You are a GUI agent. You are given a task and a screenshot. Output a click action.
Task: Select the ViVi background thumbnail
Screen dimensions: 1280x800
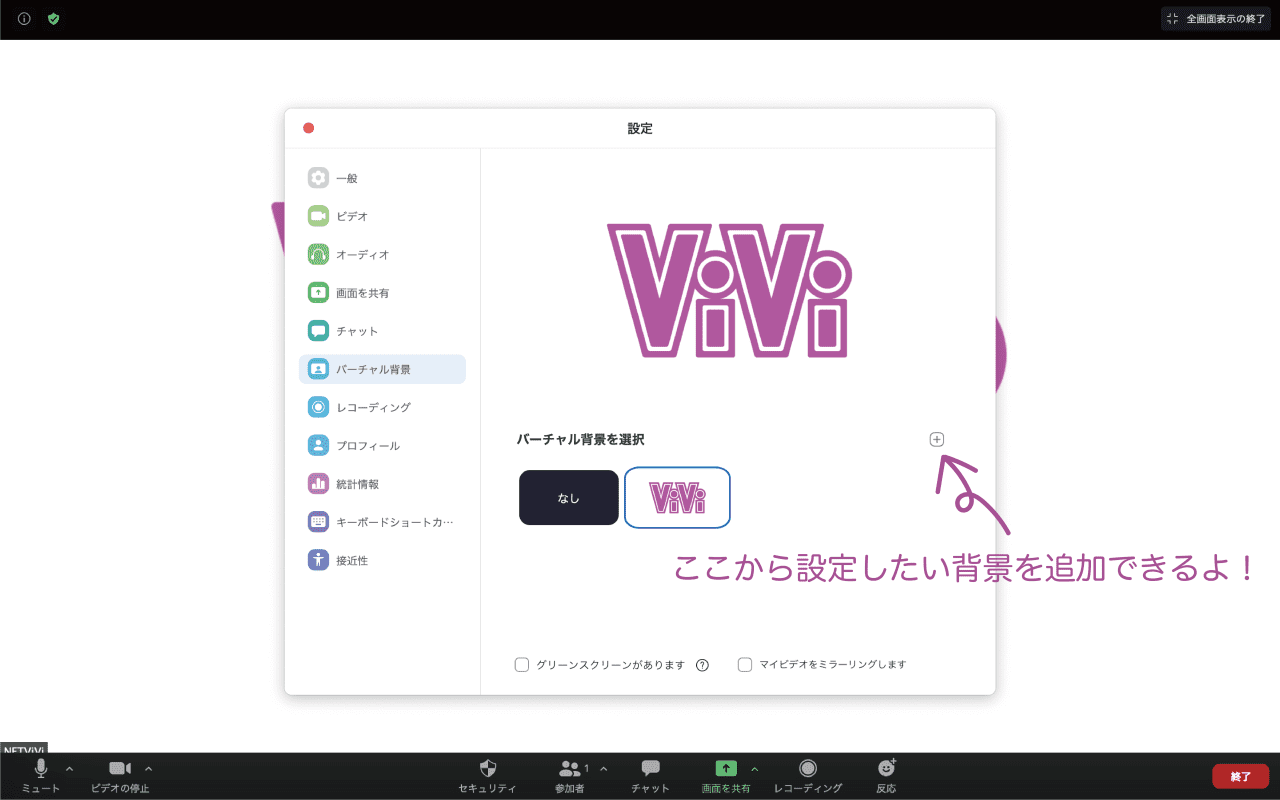(x=677, y=497)
